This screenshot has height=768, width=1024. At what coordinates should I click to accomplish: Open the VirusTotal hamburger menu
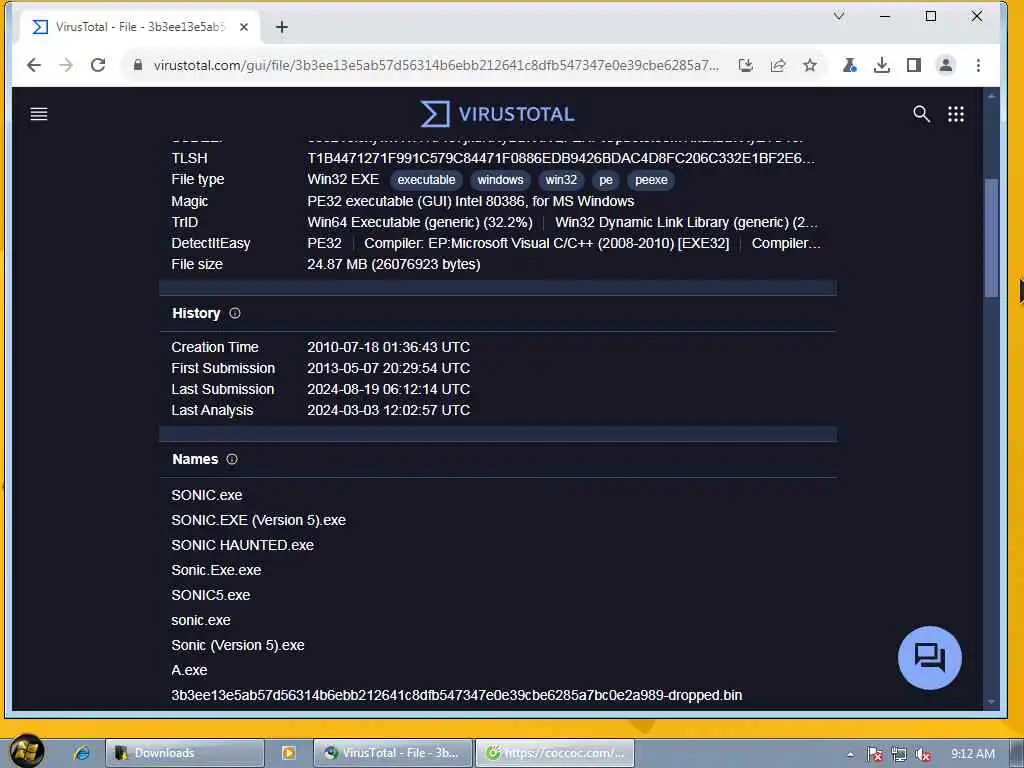click(x=39, y=114)
